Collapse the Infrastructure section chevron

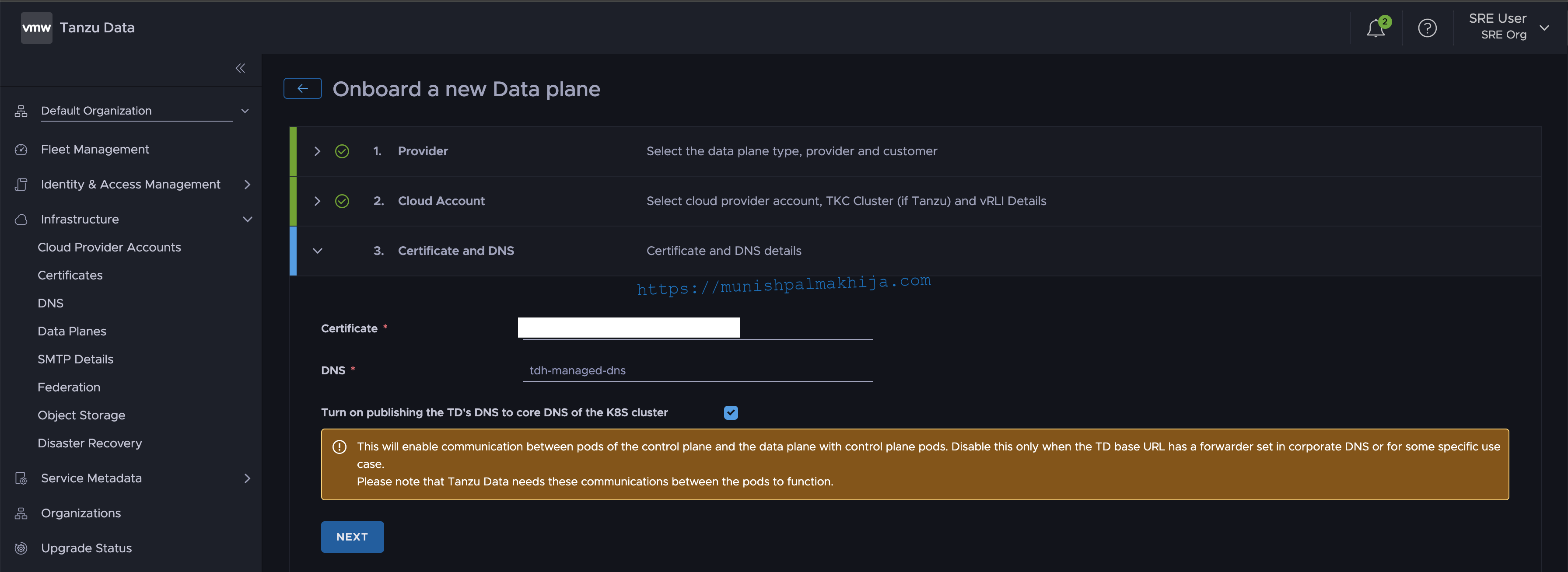tap(247, 220)
